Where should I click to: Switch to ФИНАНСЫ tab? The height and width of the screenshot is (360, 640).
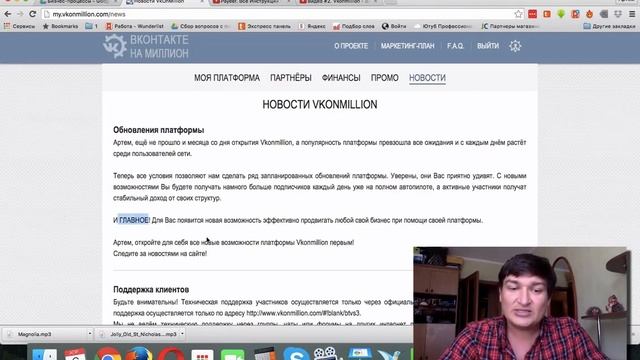(x=341, y=78)
